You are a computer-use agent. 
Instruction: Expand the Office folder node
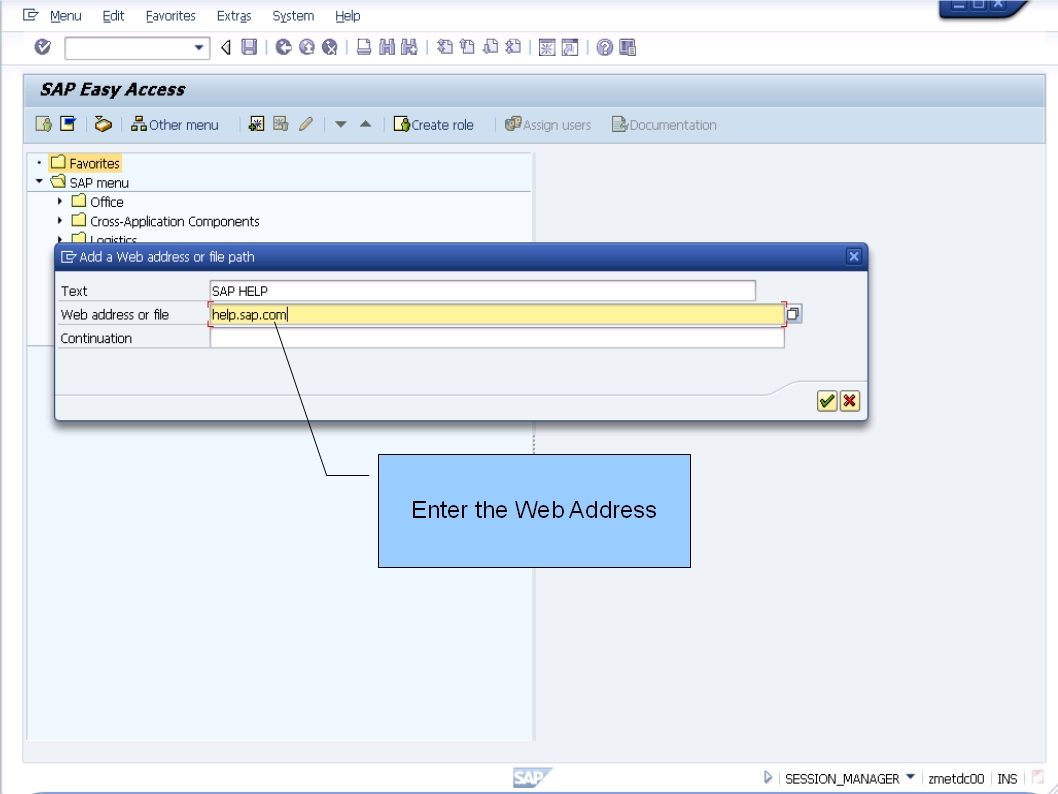(60, 201)
